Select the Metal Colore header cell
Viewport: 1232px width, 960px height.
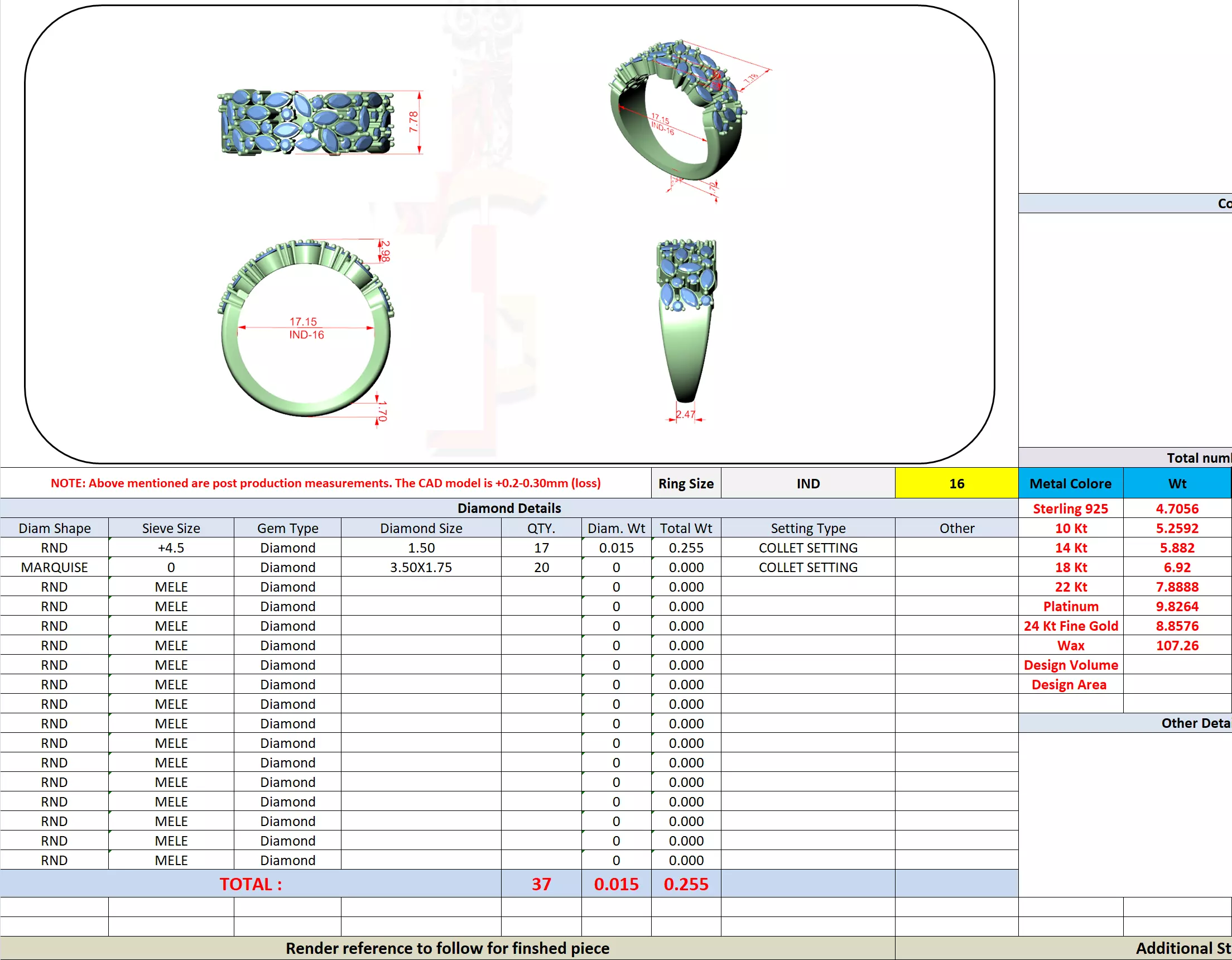[x=1070, y=484]
